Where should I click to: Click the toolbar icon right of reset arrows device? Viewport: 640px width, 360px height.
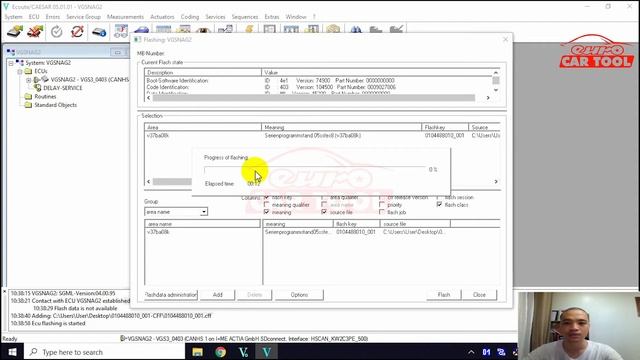tap(121, 31)
